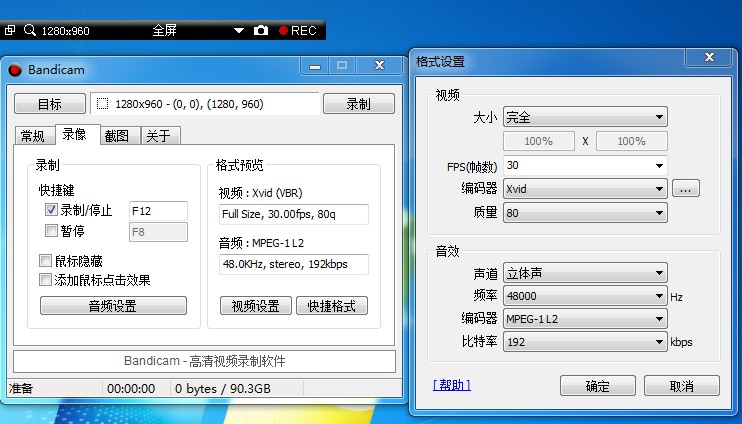The width and height of the screenshot is (742, 424).
Task: Click the Bandicam - 高清视频录制软件 banner
Action: pos(204,362)
